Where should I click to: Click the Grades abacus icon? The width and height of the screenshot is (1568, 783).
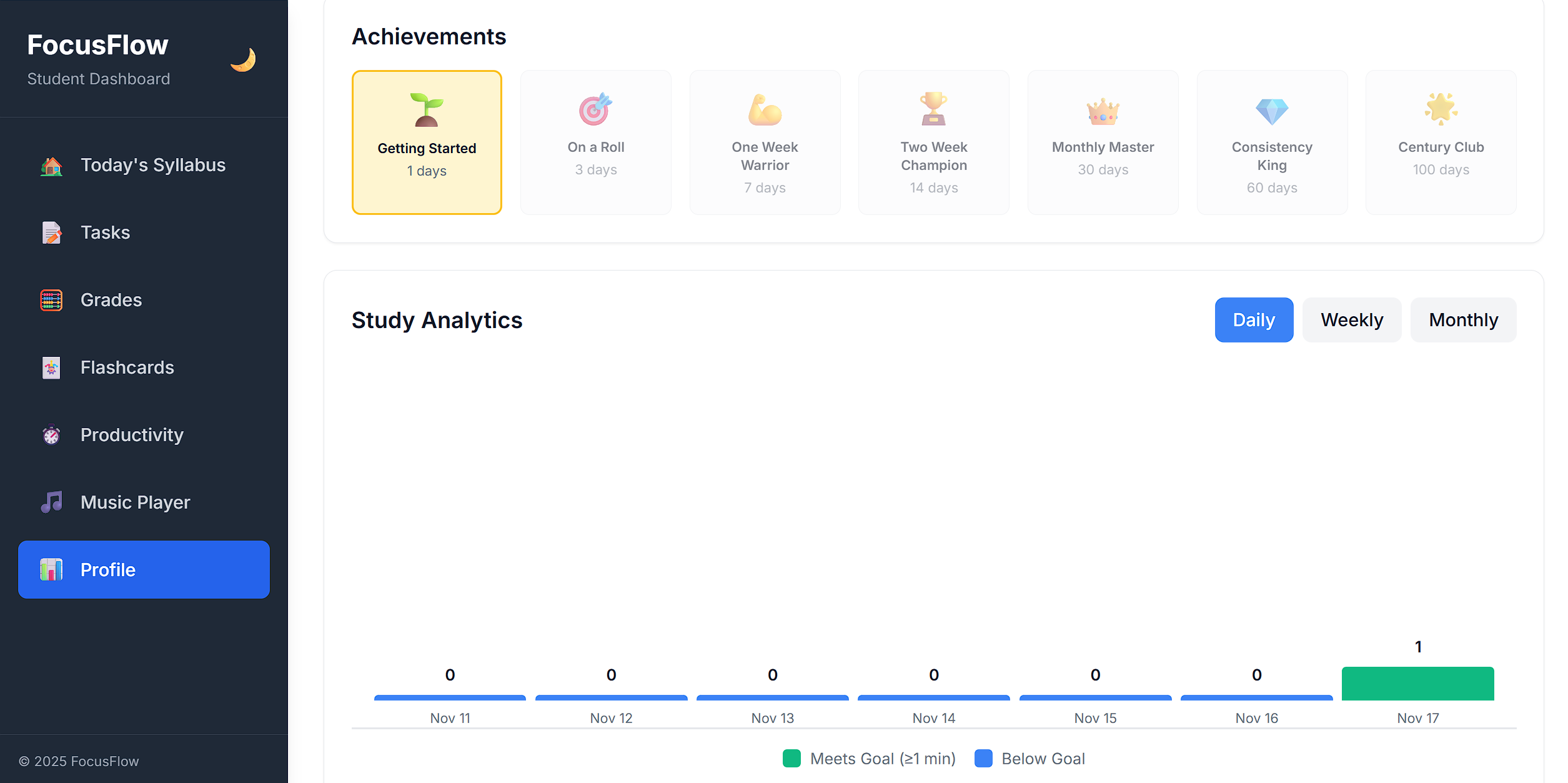click(51, 301)
